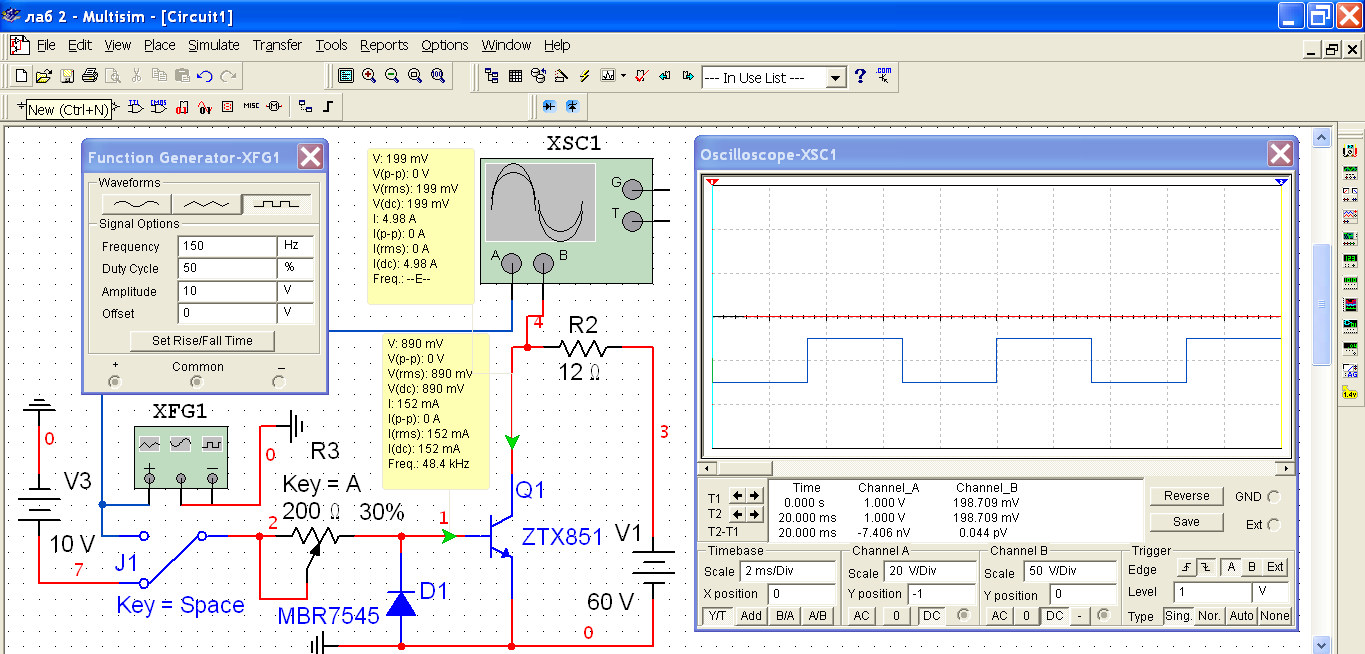
Task: Open the spreadsheet view icon
Action: 516,76
